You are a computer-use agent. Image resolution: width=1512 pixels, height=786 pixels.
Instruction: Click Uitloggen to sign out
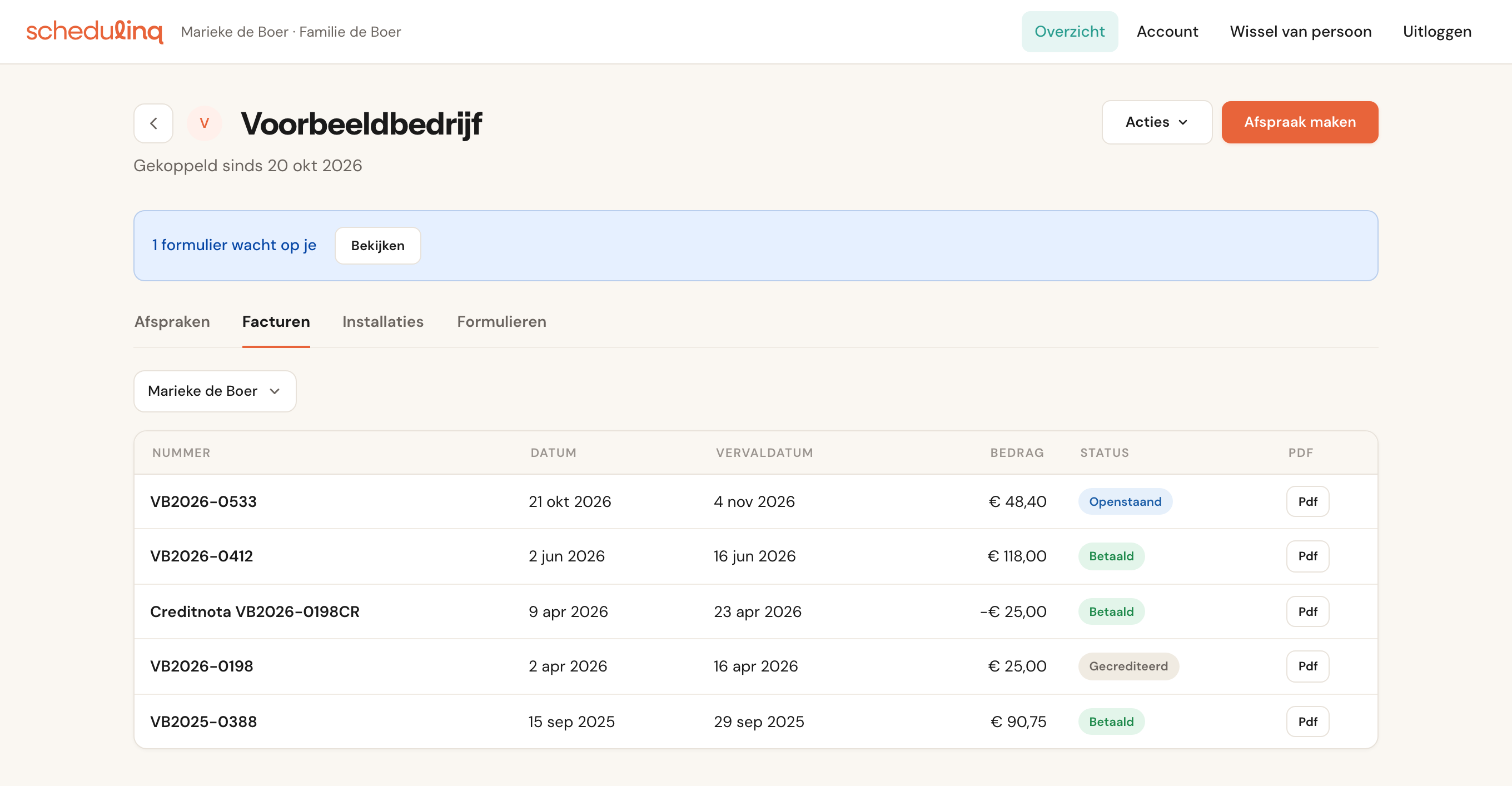coord(1437,32)
